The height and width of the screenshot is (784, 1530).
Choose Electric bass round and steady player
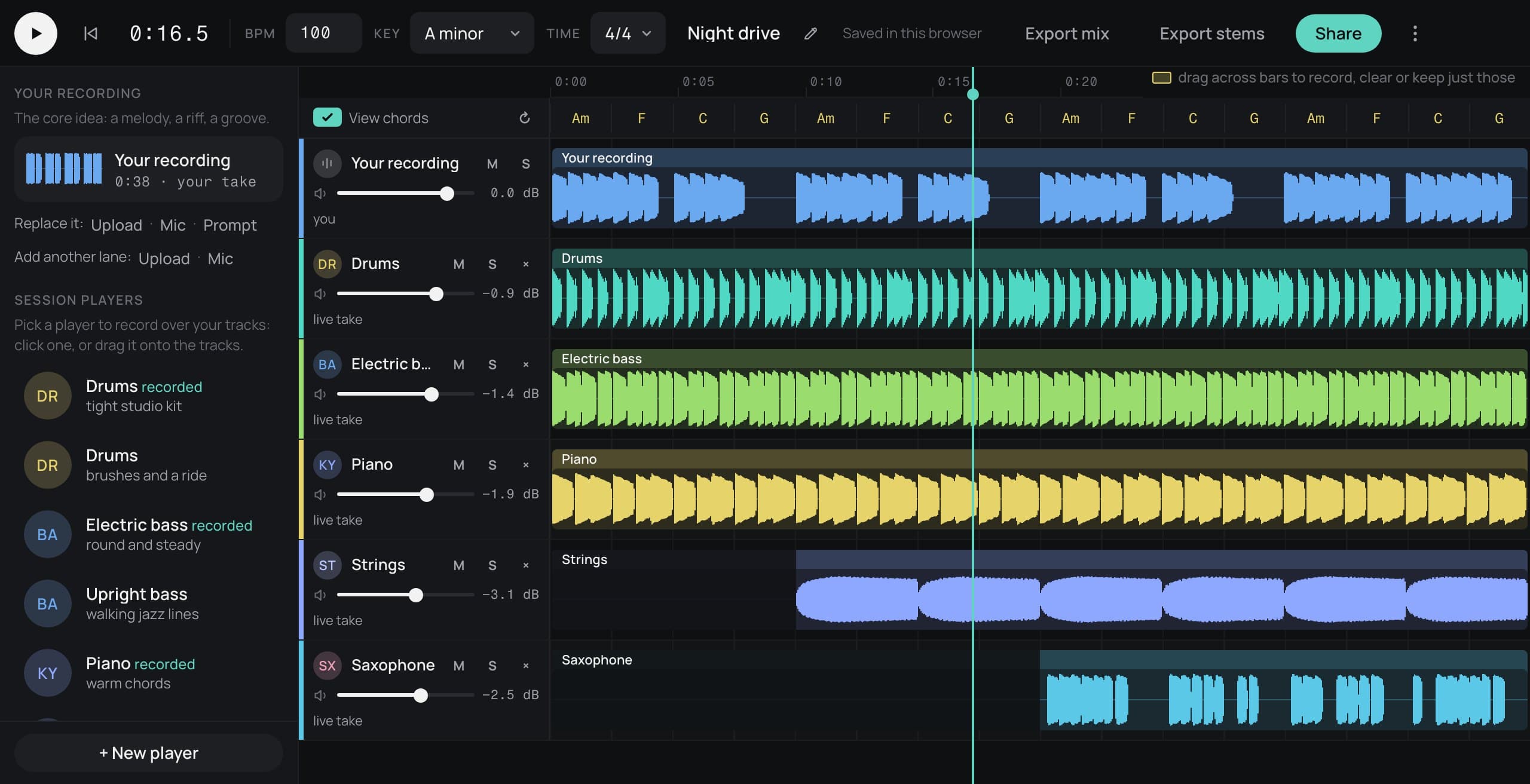[x=149, y=534]
